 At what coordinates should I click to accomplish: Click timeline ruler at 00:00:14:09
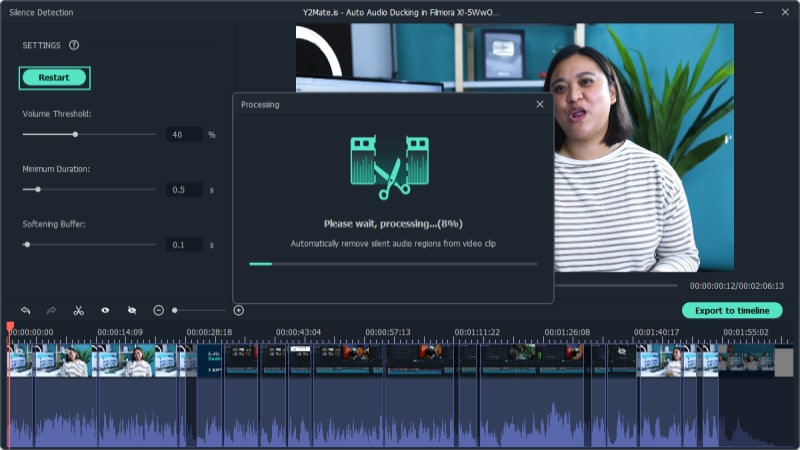tap(120, 332)
